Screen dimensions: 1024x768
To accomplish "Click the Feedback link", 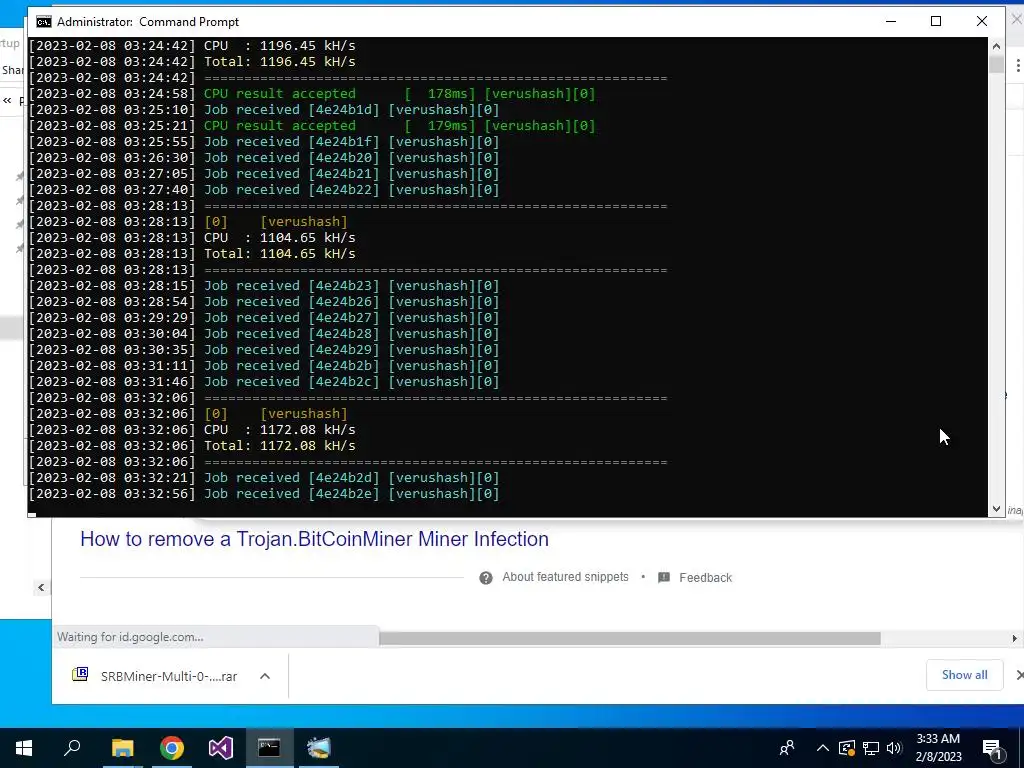I will (x=705, y=578).
